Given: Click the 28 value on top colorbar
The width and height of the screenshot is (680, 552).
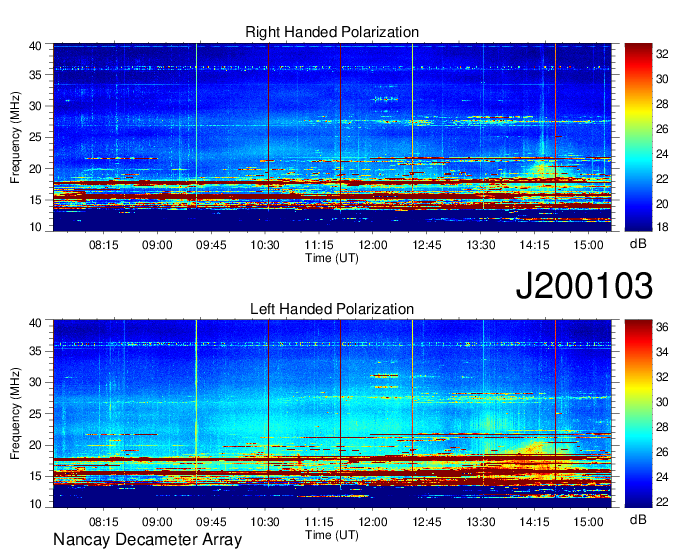Looking at the screenshot, I should click(x=662, y=104).
